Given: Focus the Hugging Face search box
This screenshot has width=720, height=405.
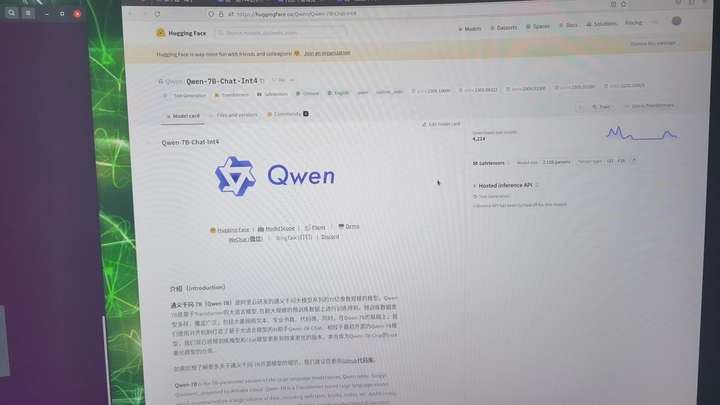Looking at the screenshot, I should pyautogui.click(x=281, y=33).
